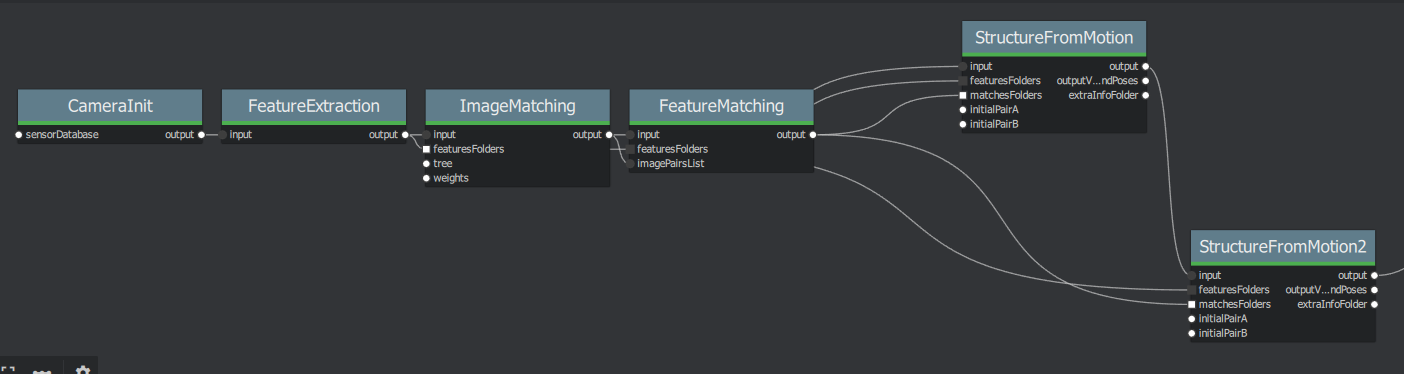Select the StructureFromMotion node title
The width and height of the screenshot is (1404, 374).
coord(1054,38)
